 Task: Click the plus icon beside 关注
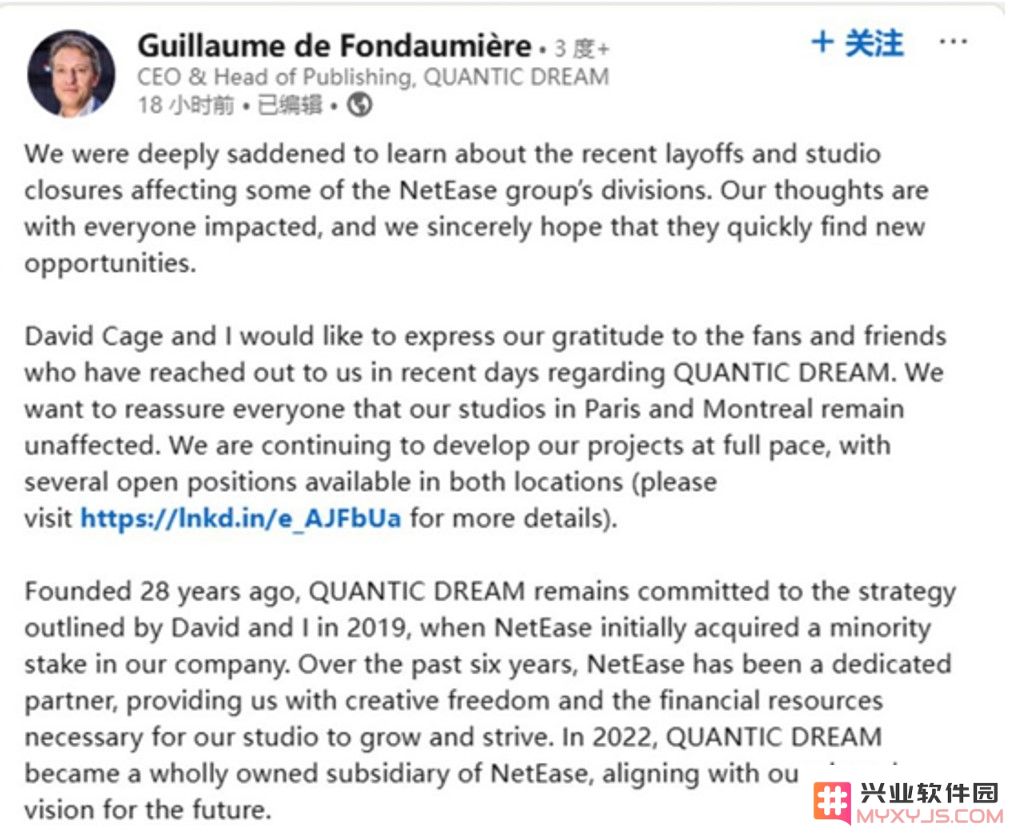[822, 42]
